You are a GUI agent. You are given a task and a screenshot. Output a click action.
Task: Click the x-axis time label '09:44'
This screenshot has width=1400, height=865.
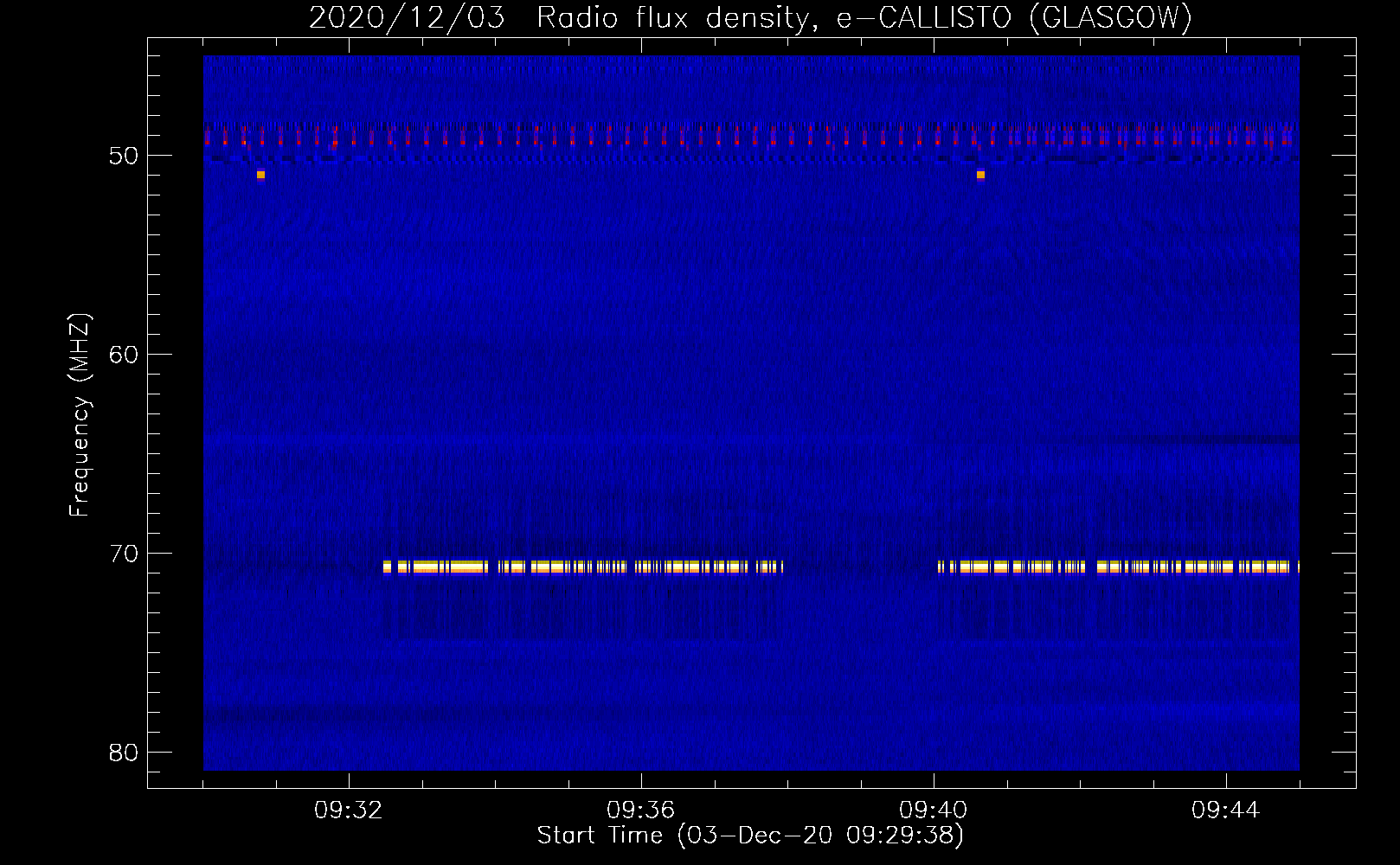coord(1226,811)
